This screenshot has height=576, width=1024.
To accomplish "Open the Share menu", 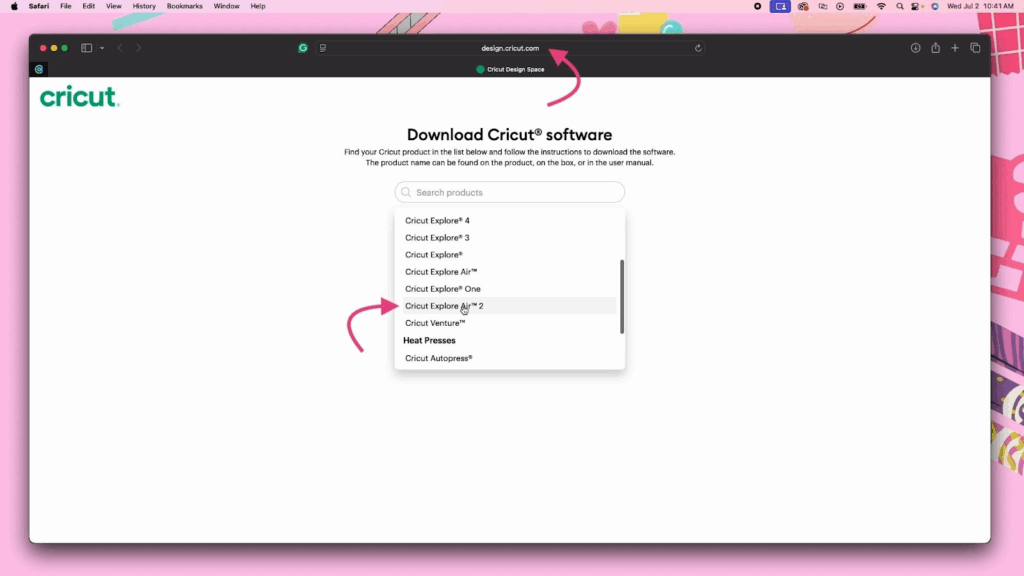I will coord(936,48).
